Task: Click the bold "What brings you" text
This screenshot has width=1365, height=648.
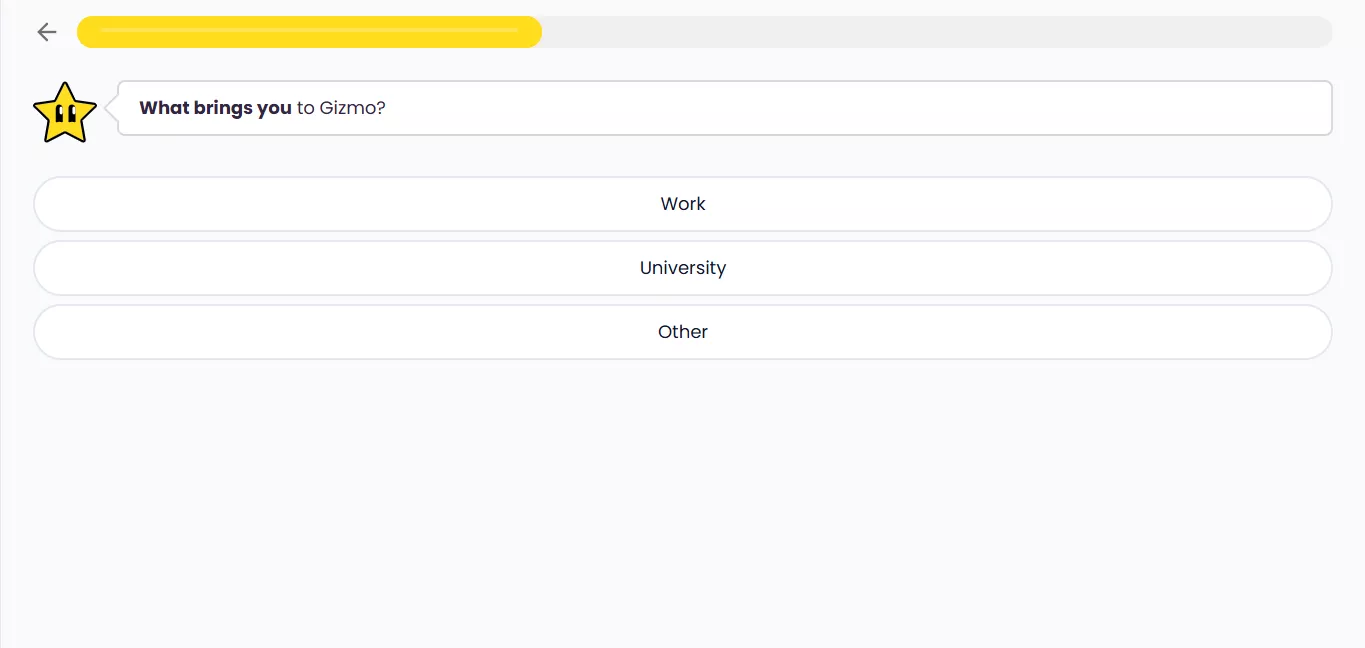Action: coord(215,108)
